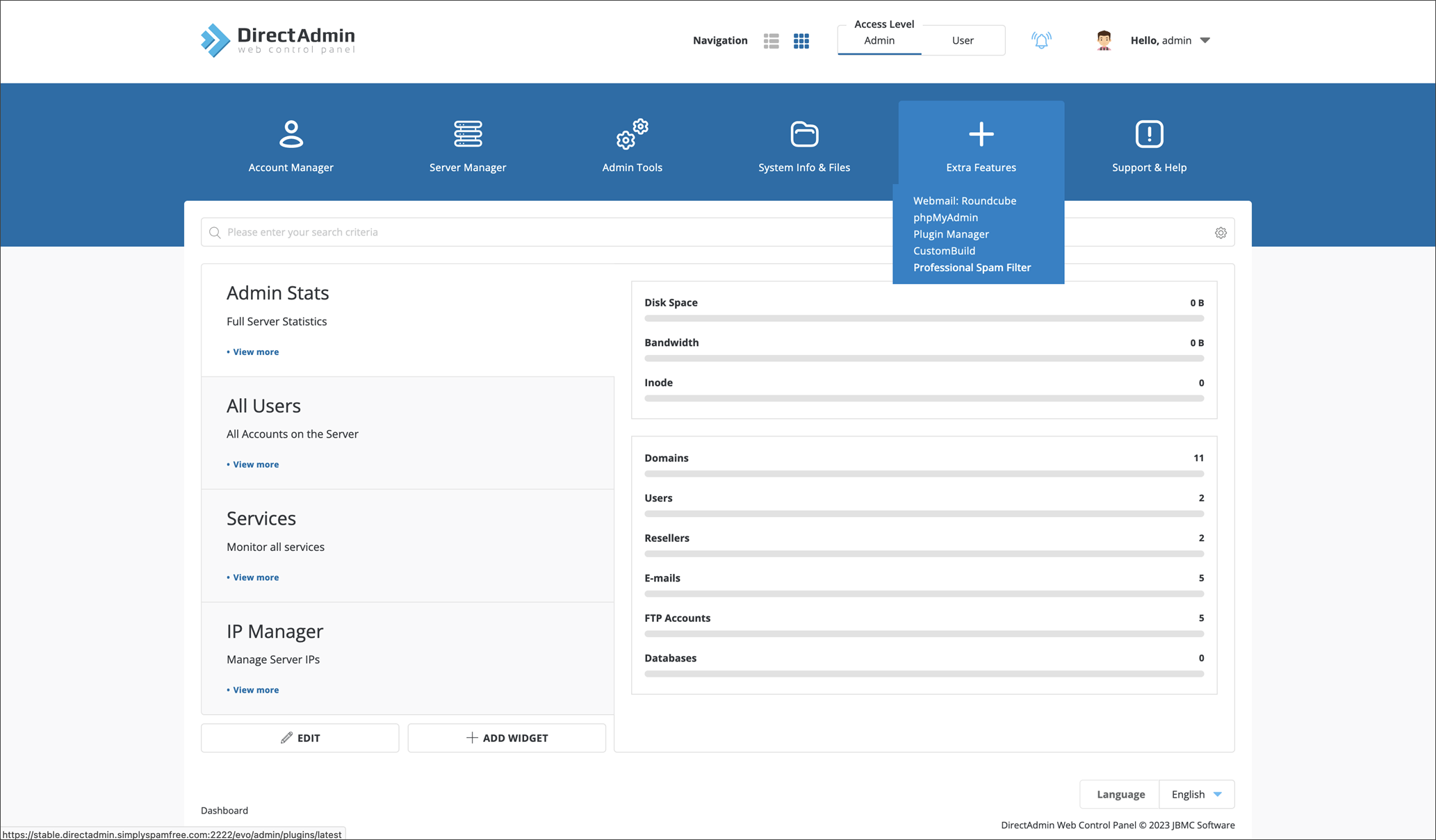Click the Disk Space usage bar
This screenshot has width=1436, height=840.
tap(924, 318)
